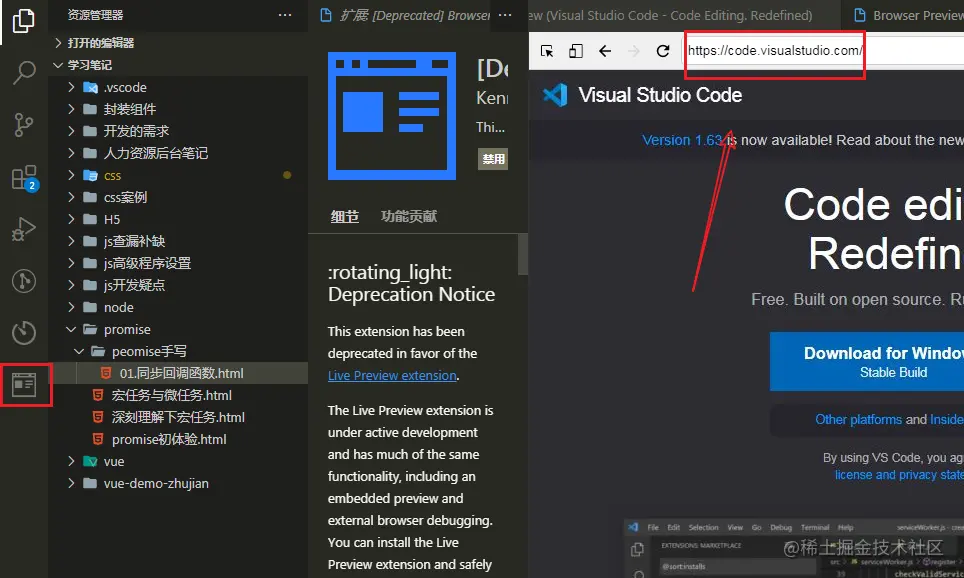Open Browser Preview from activity bar
964x578 pixels.
(24, 384)
